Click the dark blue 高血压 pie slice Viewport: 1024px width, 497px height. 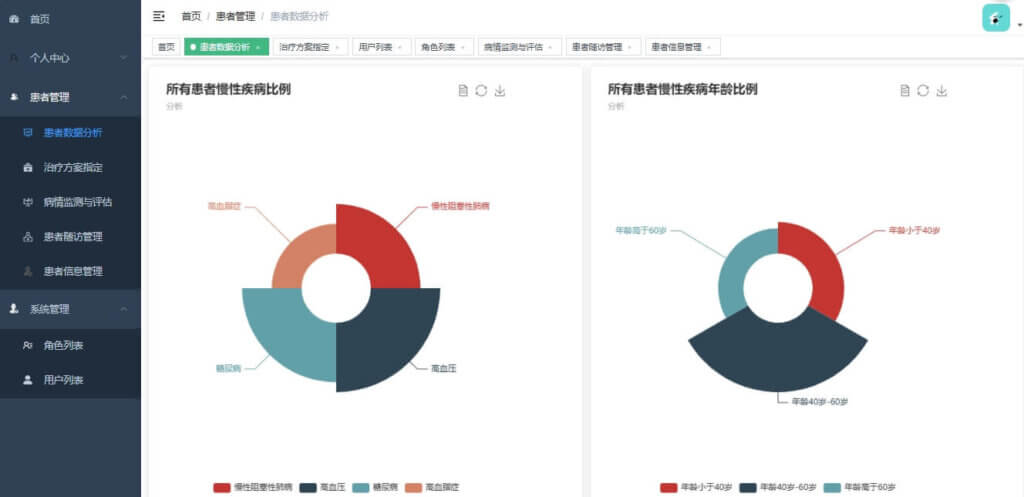pyautogui.click(x=385, y=336)
